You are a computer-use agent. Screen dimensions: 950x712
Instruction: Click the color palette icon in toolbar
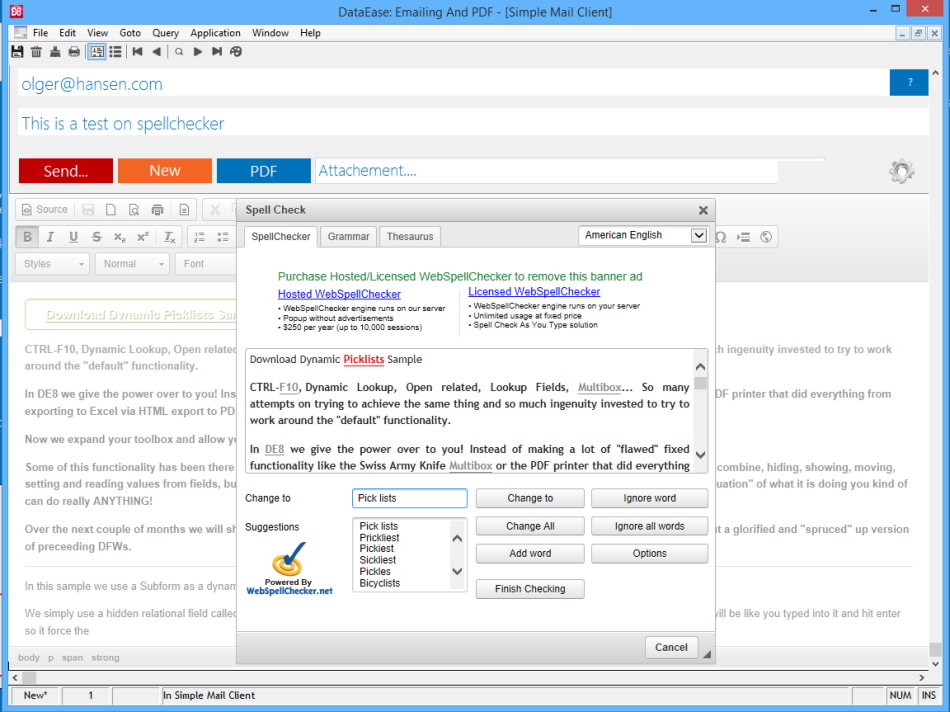(x=236, y=52)
